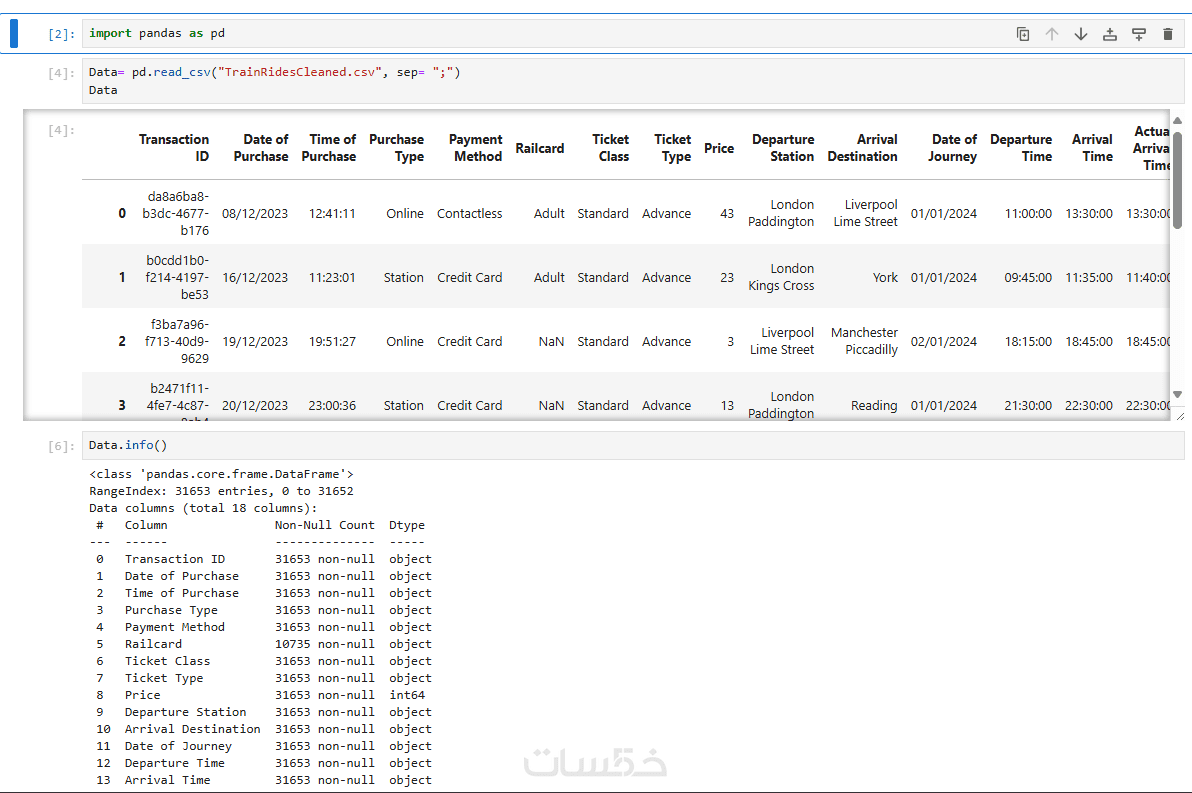Viewport: 1192px width, 793px height.
Task: Click the move cell up arrow
Action: click(1052, 34)
